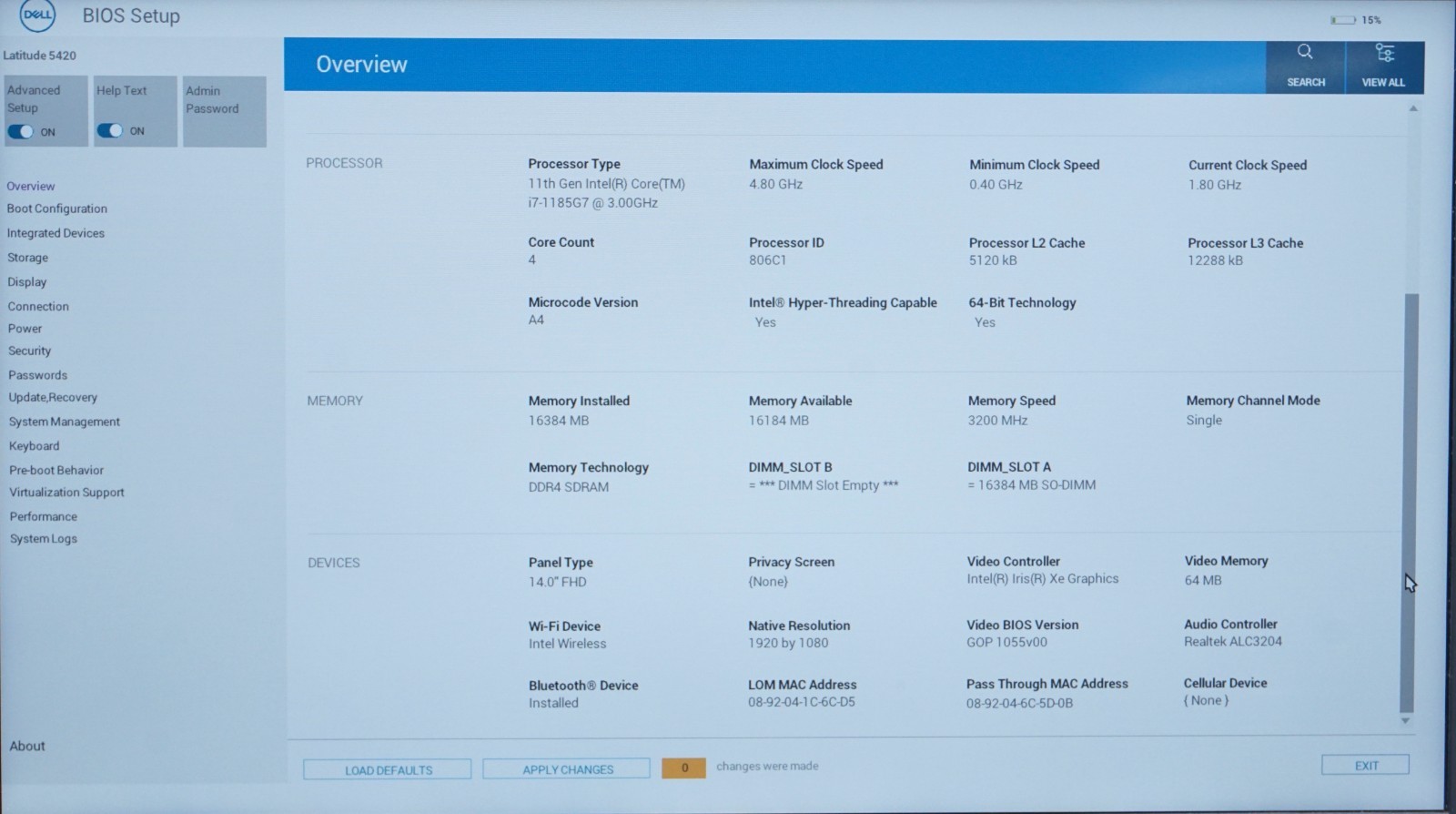Select Pre-boot Behavior
The height and width of the screenshot is (814, 1456).
click(x=56, y=471)
